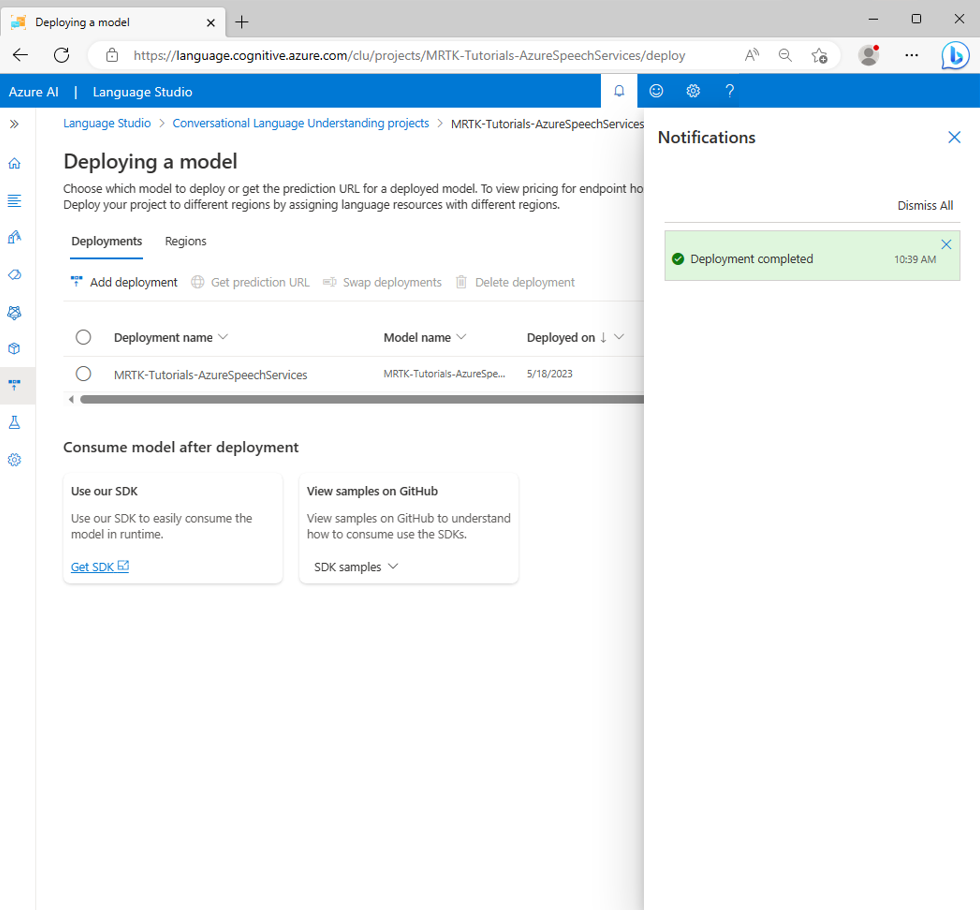Screen dimensions: 980x910
Task: Click Get prediction URL button
Action: [251, 282]
